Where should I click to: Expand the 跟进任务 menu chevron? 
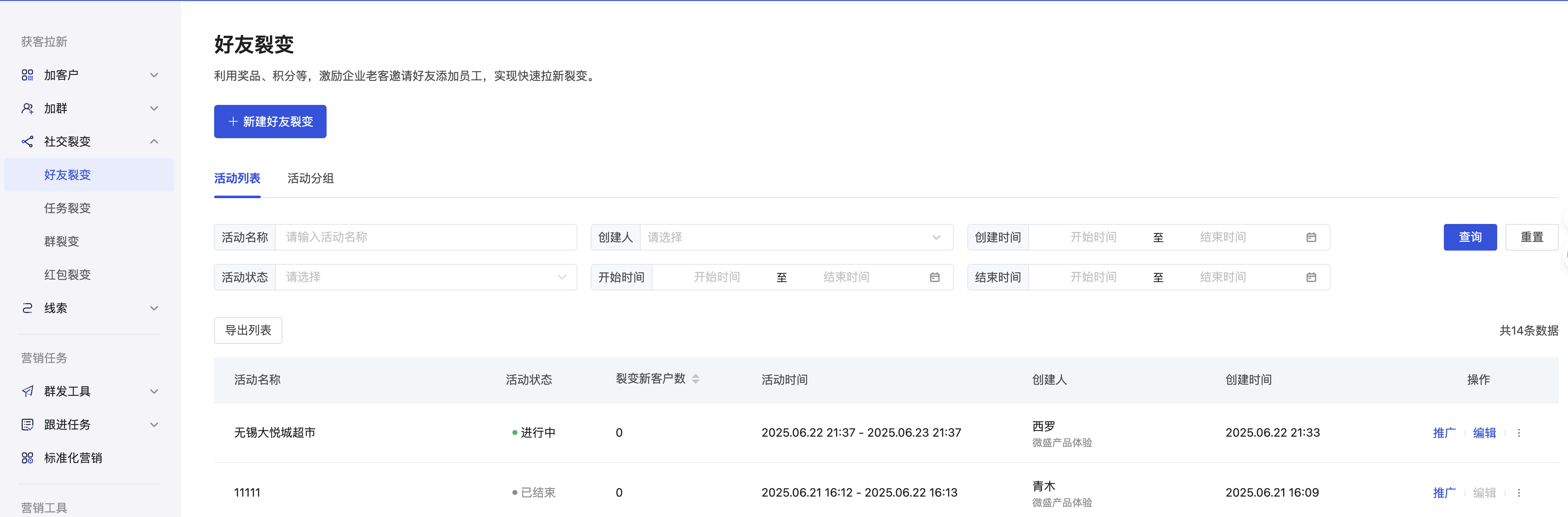[154, 425]
